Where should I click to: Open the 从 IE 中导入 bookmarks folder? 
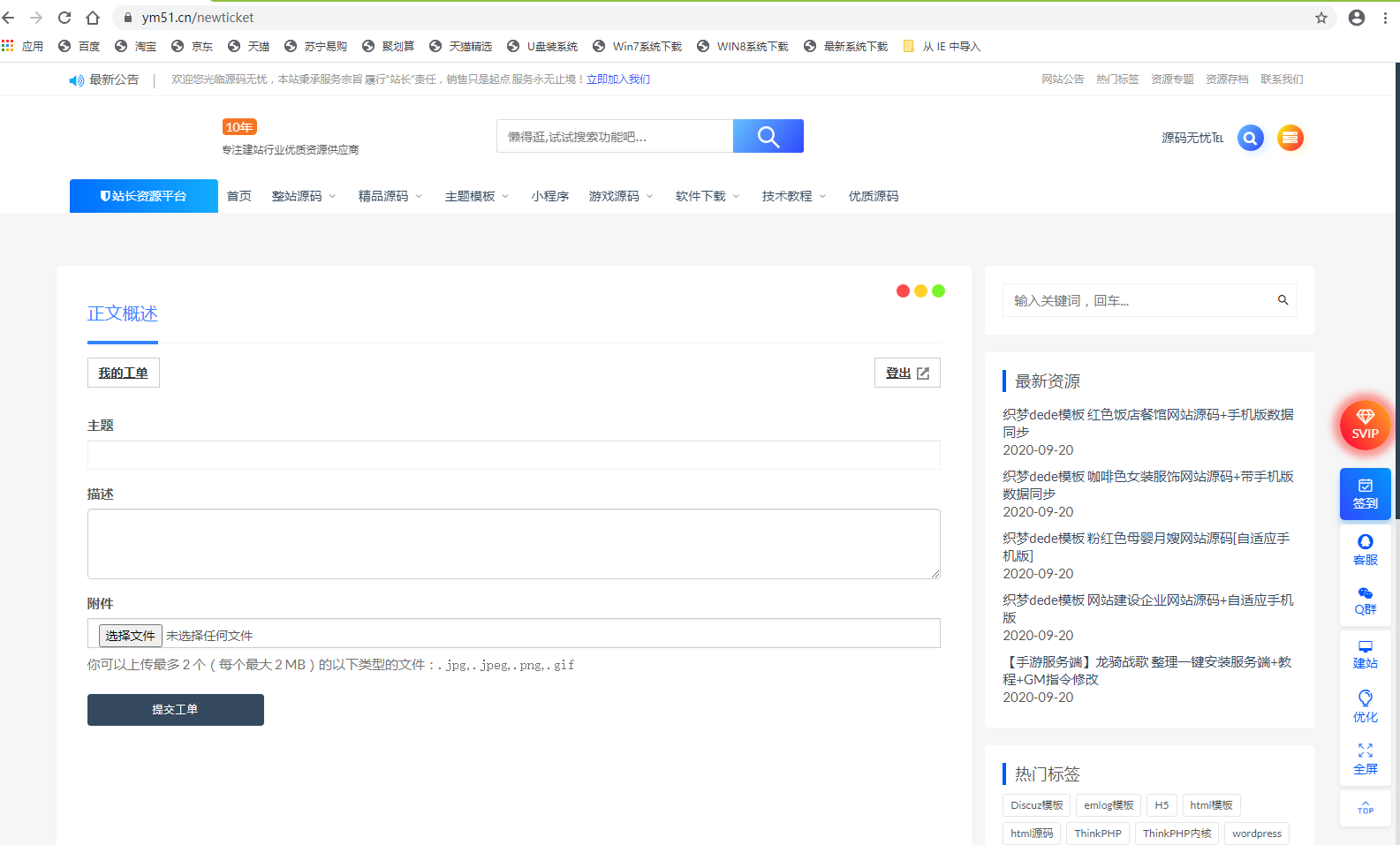click(942, 46)
